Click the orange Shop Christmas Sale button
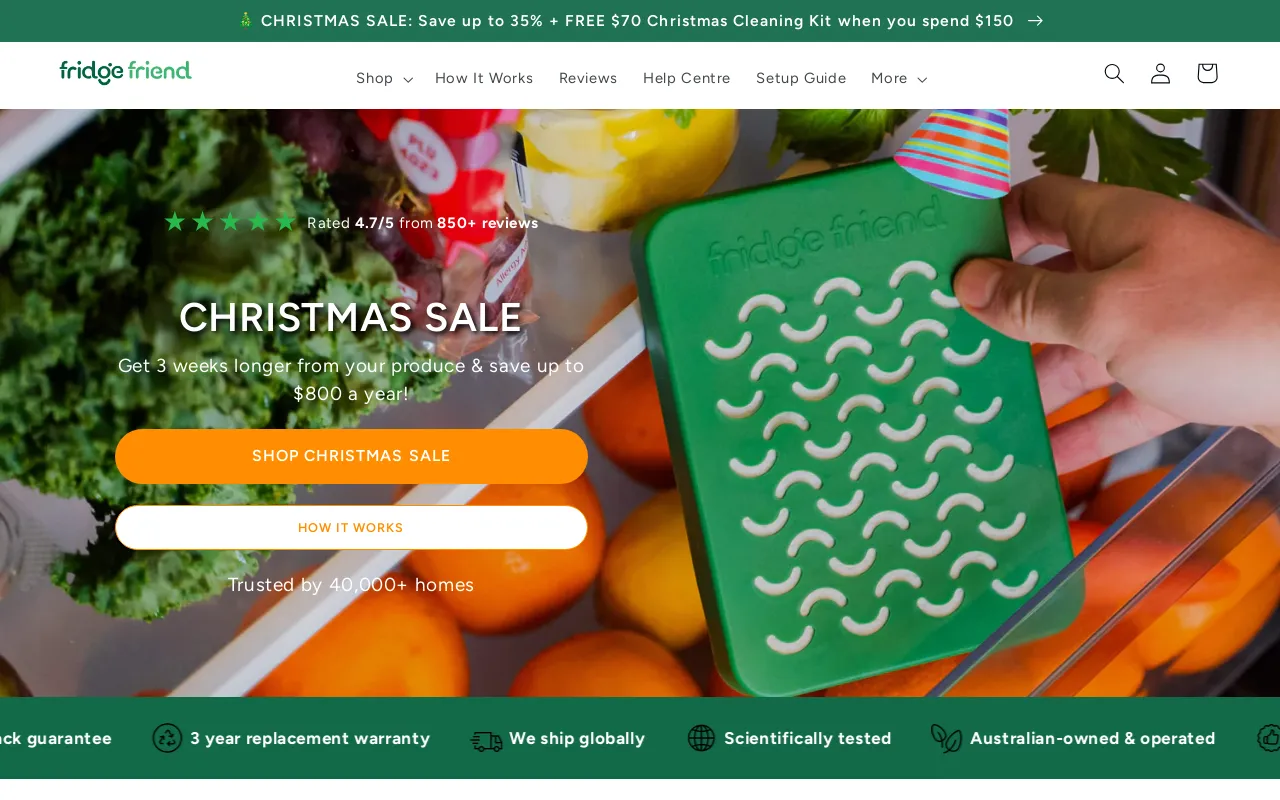Screen dimensions: 1280x800 (351, 456)
